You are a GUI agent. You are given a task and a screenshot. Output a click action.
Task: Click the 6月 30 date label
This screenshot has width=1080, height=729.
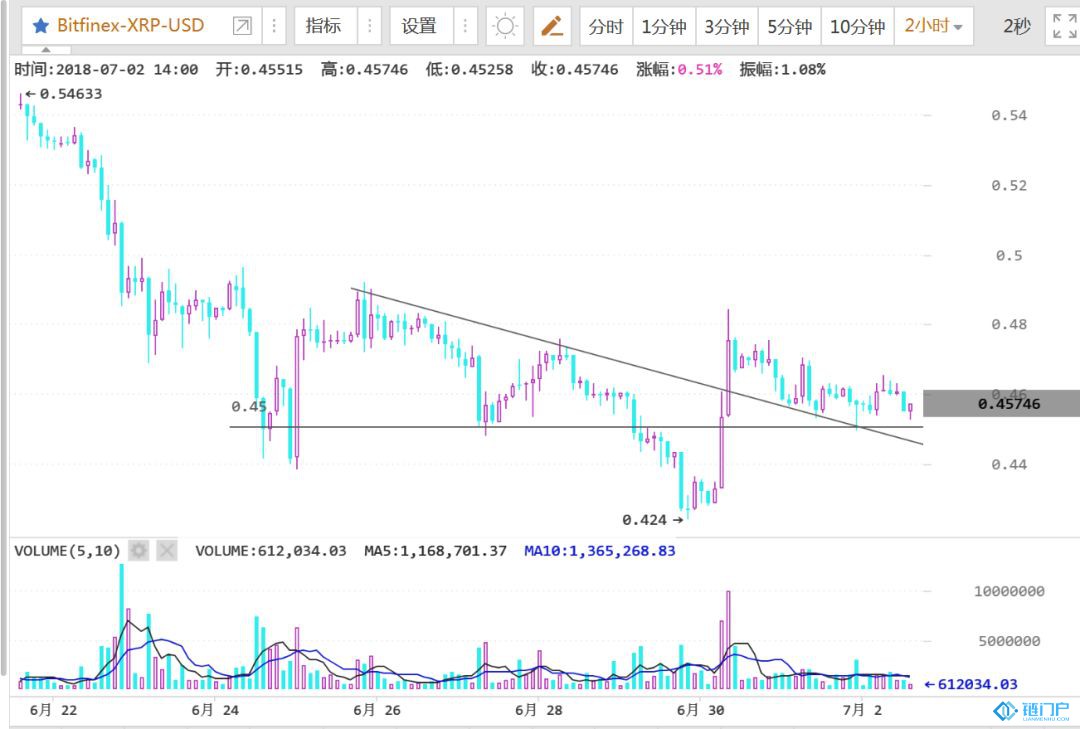pos(700,710)
